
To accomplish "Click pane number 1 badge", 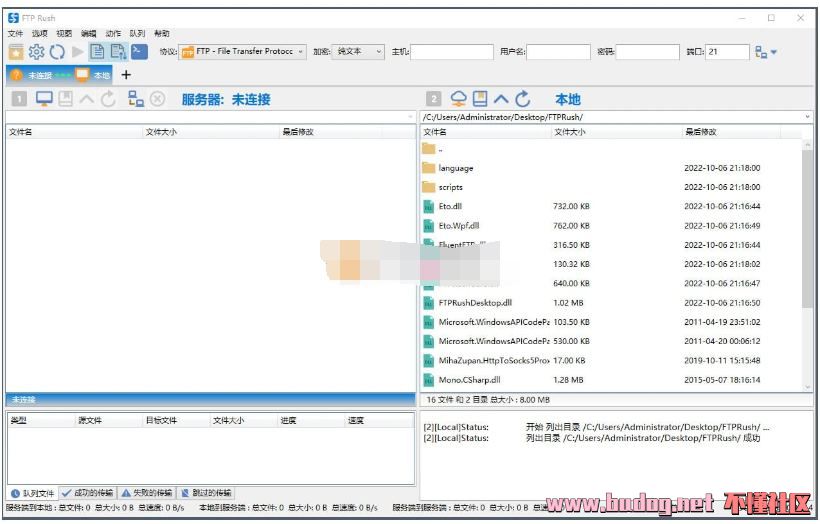I will (19, 99).
